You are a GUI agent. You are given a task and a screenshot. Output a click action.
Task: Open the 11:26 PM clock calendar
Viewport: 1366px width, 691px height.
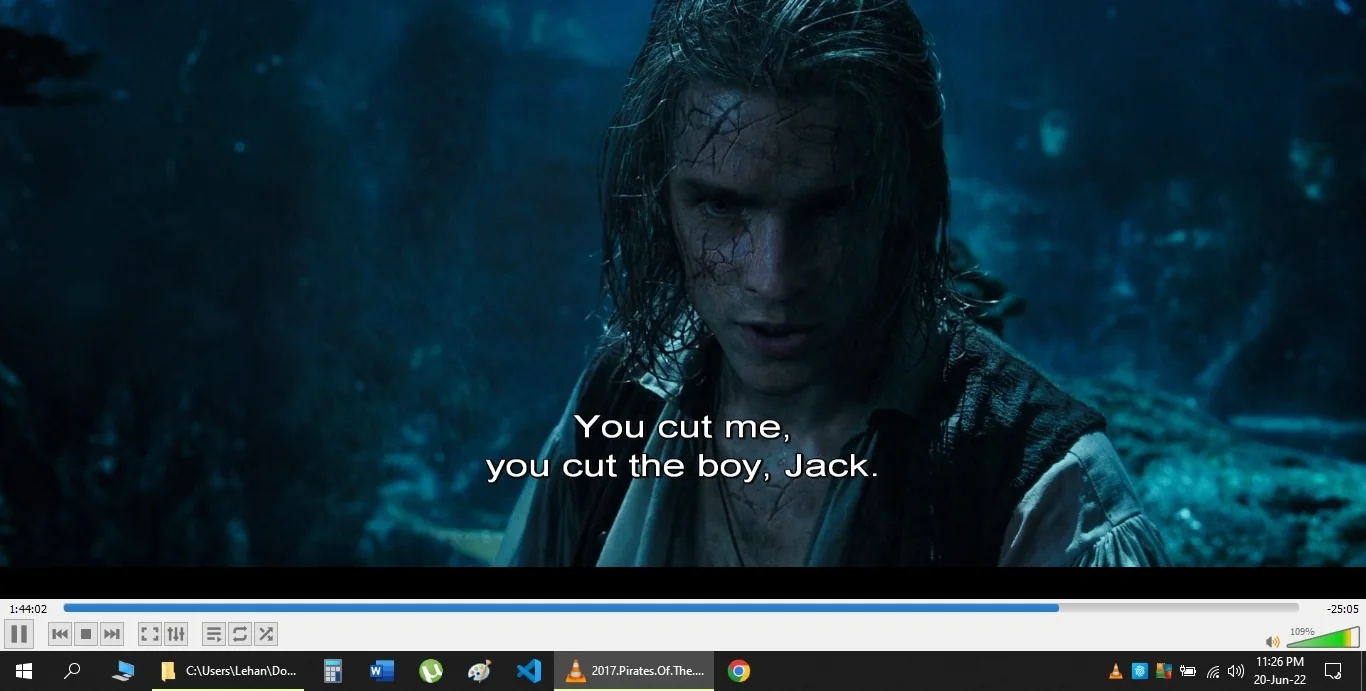1280,671
